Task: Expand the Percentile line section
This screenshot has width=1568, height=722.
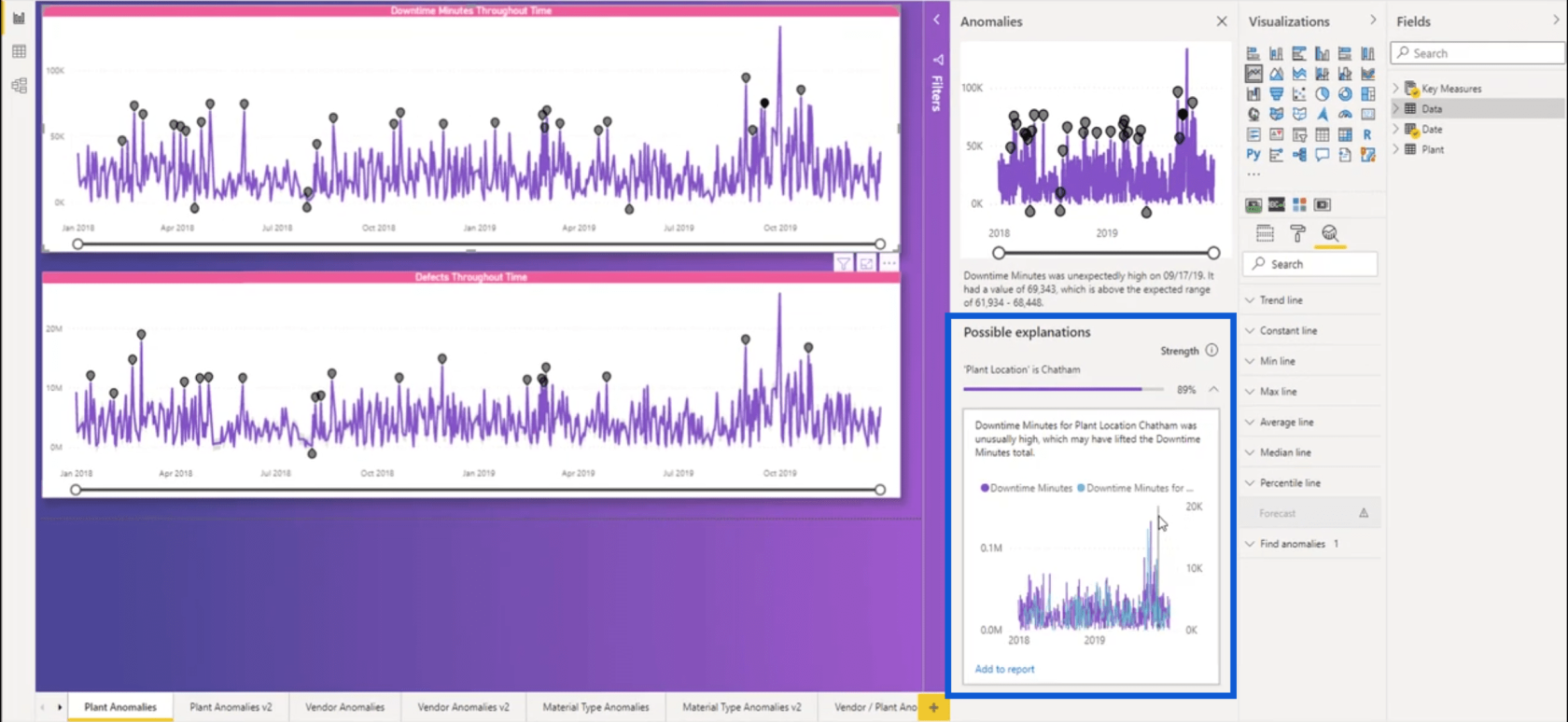Action: pyautogui.click(x=1311, y=483)
